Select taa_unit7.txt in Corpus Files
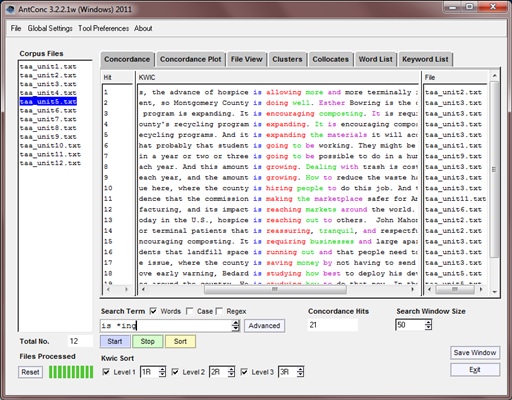 pos(48,119)
